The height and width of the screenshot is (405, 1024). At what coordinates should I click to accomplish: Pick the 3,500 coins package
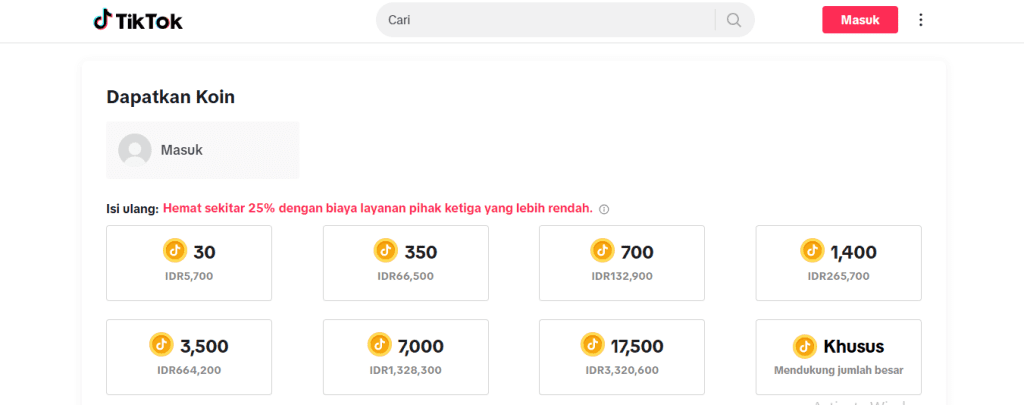(x=189, y=356)
